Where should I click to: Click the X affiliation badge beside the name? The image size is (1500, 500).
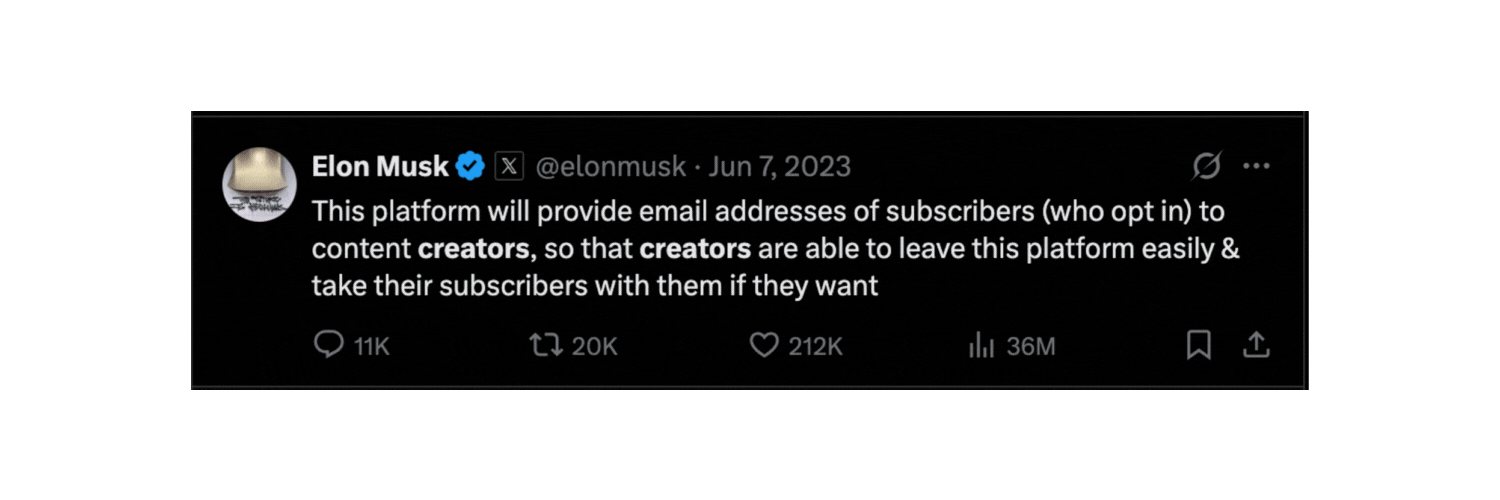pos(510,166)
